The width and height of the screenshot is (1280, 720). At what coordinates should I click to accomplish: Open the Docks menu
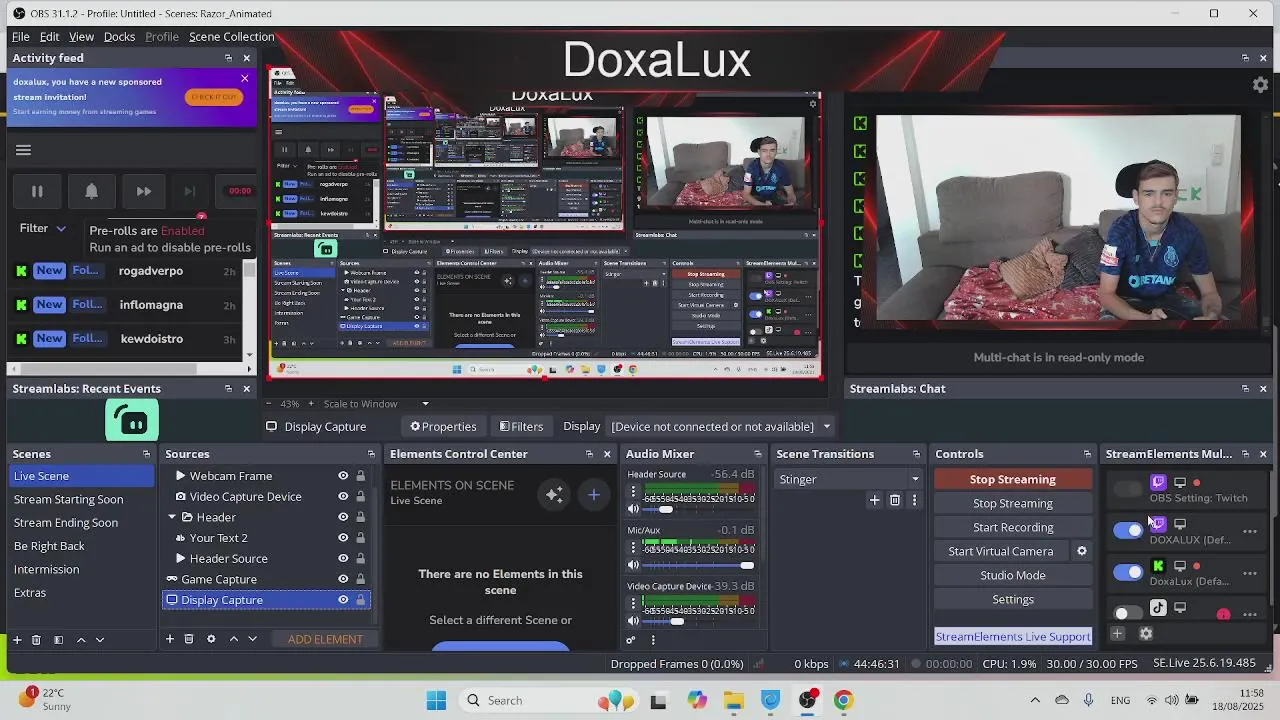click(x=119, y=37)
